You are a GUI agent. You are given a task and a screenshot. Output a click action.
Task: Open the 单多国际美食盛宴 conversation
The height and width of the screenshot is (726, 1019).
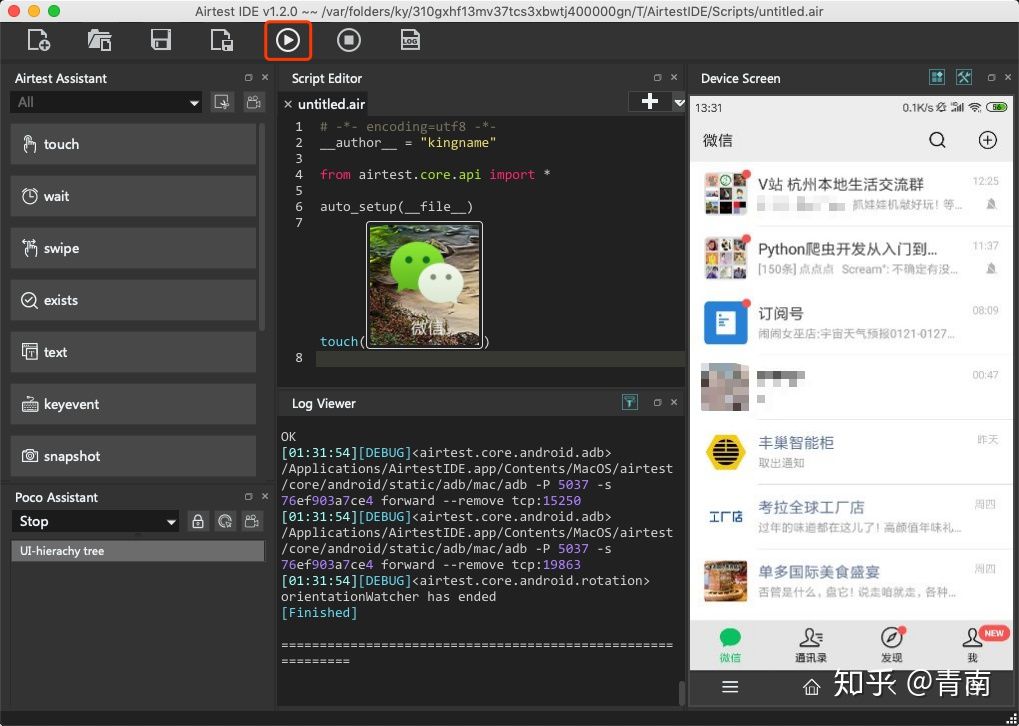point(851,581)
